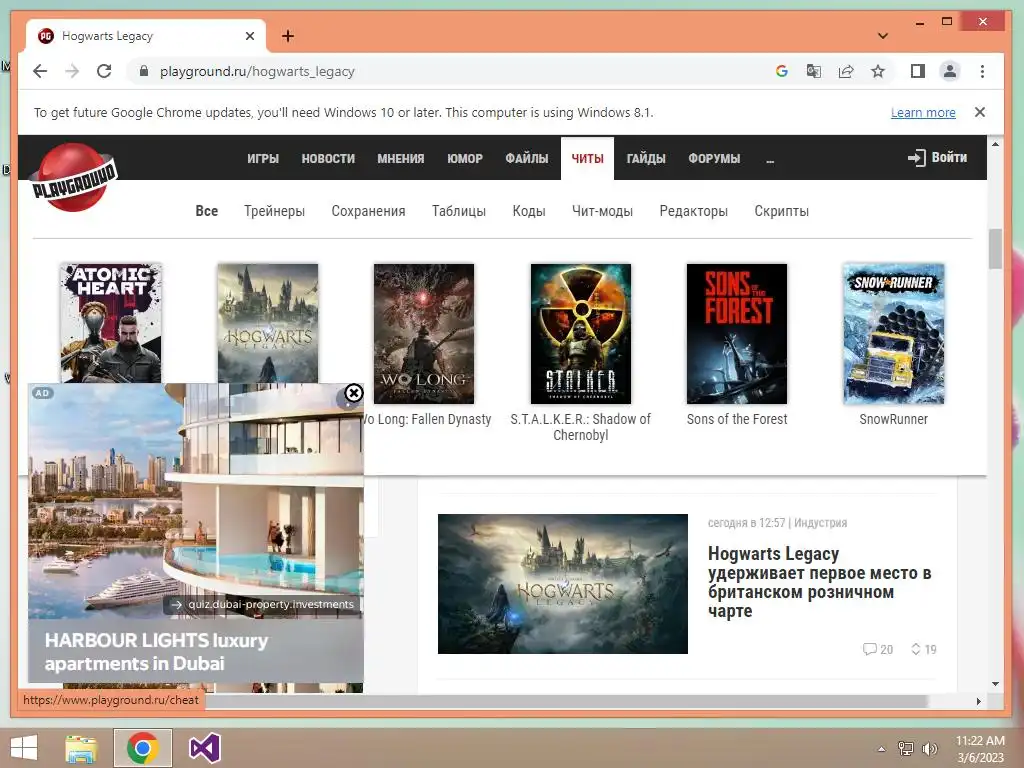Open the Wo Long game cover

pos(424,334)
